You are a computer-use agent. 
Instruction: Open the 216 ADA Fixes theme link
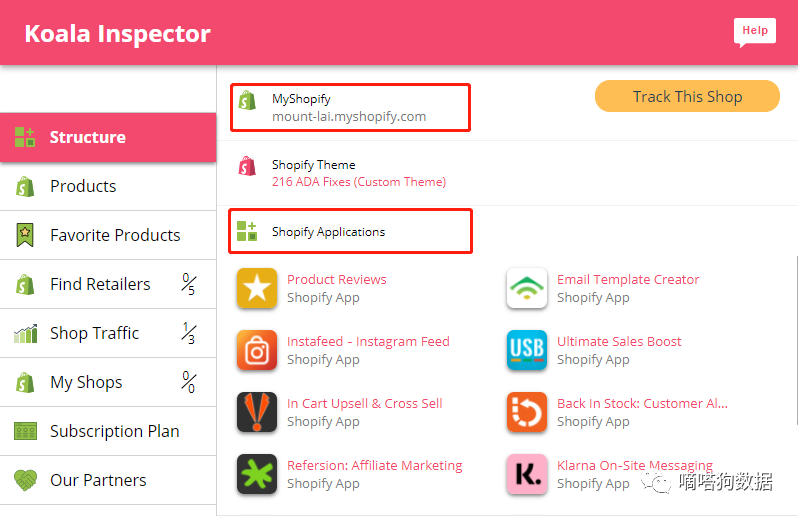(x=359, y=182)
